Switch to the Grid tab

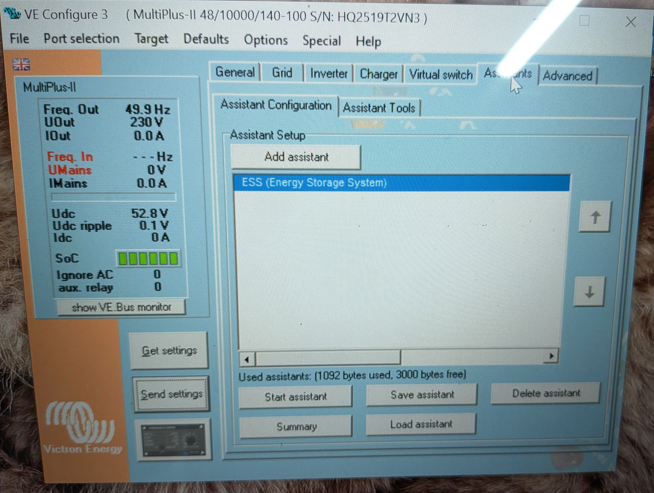tap(282, 73)
